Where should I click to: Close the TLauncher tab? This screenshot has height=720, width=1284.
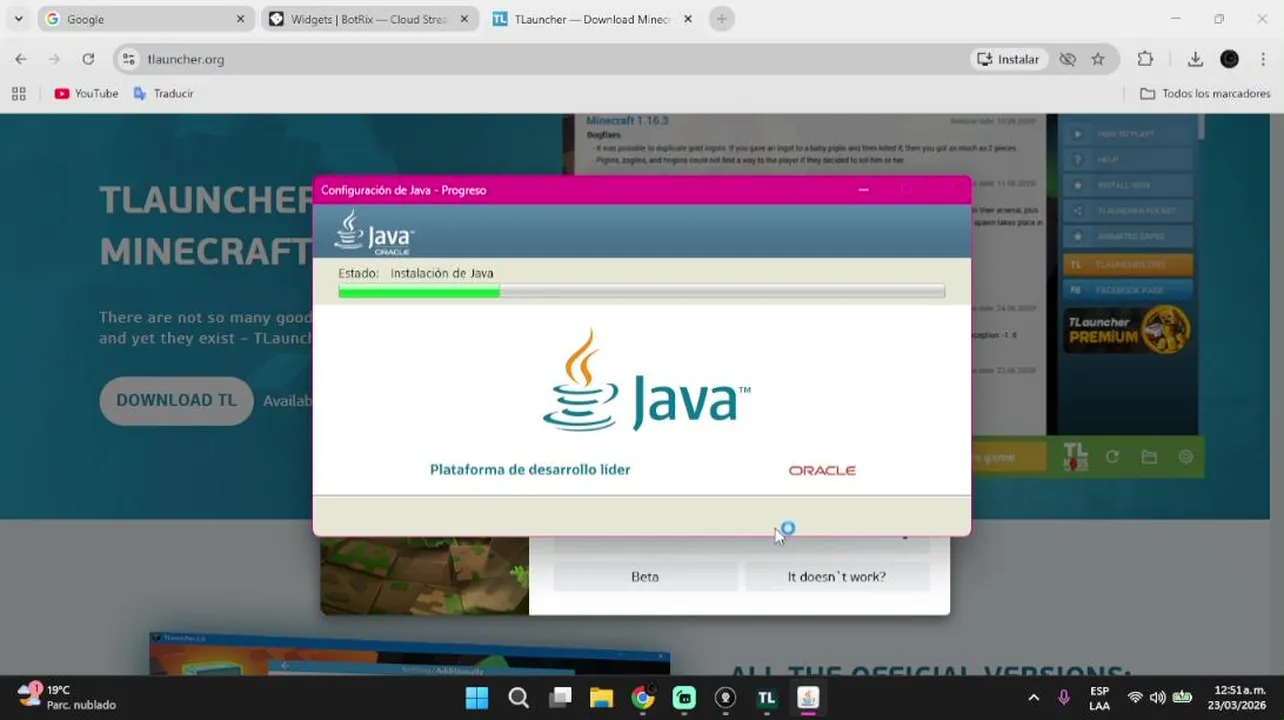coord(687,19)
